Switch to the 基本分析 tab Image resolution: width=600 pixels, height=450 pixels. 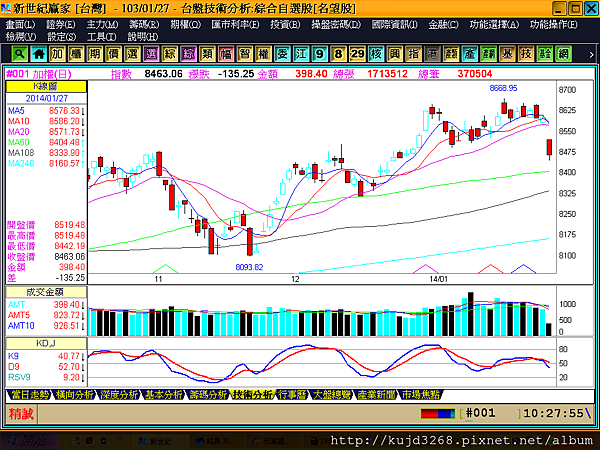tap(163, 395)
